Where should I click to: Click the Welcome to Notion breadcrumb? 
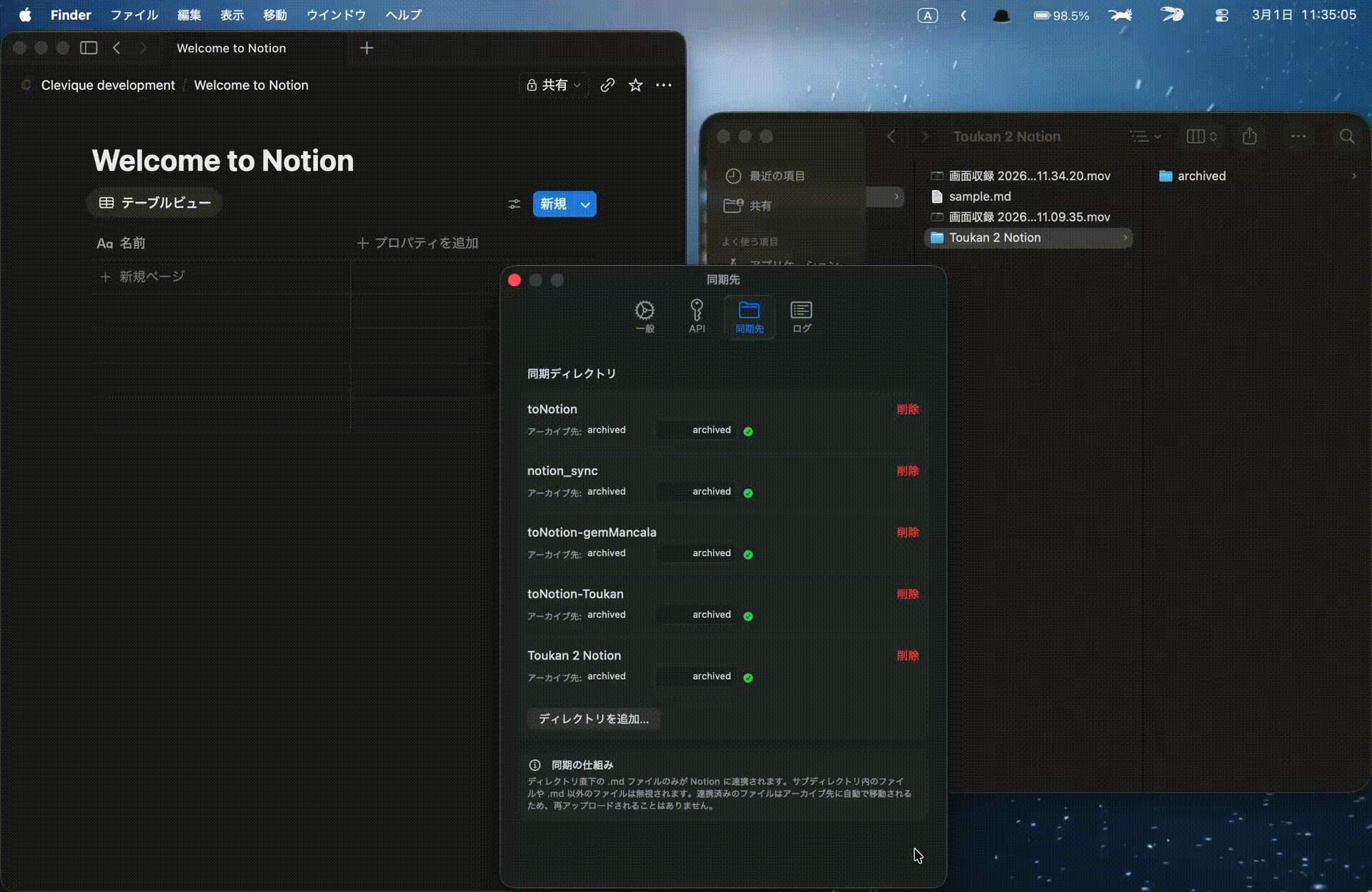[252, 85]
